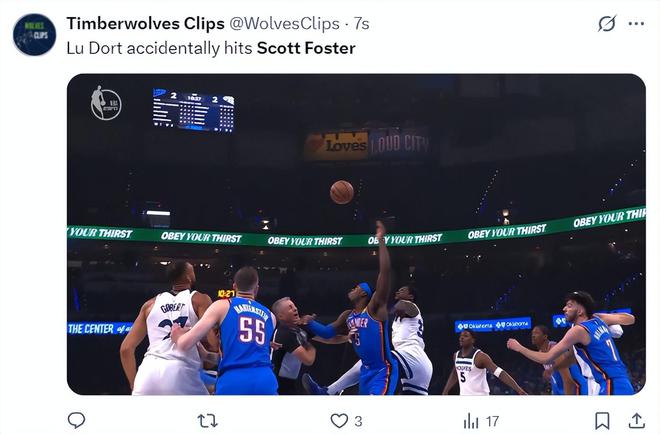Click the reply speech bubble icon
The height and width of the screenshot is (434, 660).
click(76, 420)
